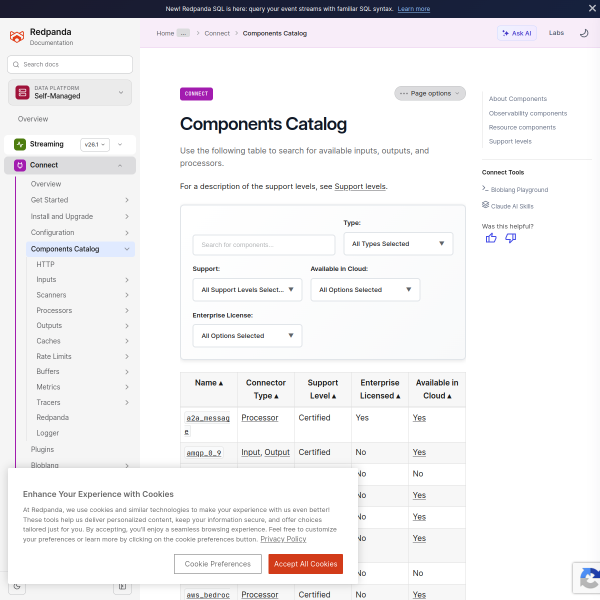Viewport: 600px width, 600px height.
Task: Click the Redpanda logo icon
Action: (17, 37)
